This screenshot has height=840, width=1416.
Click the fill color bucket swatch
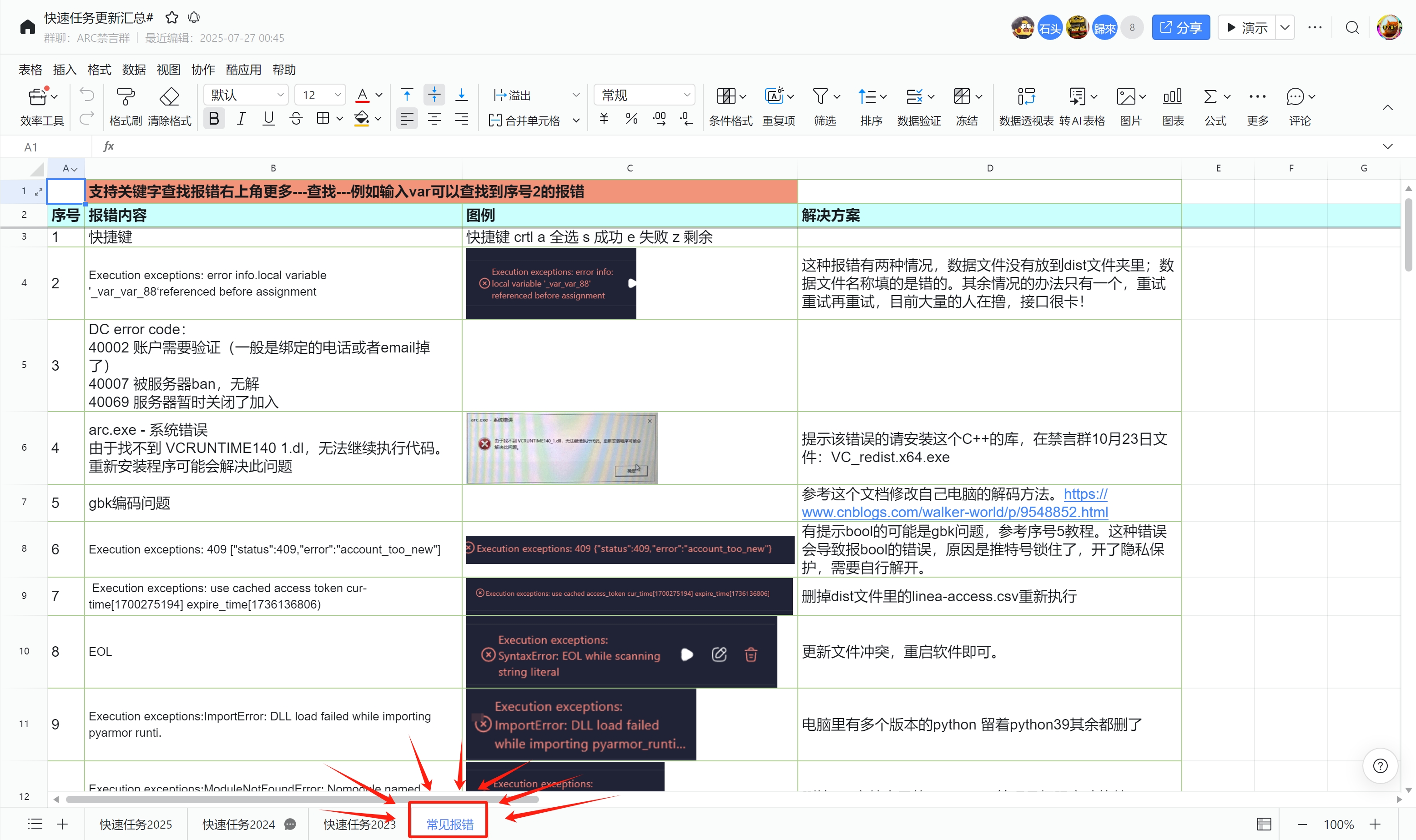[362, 118]
